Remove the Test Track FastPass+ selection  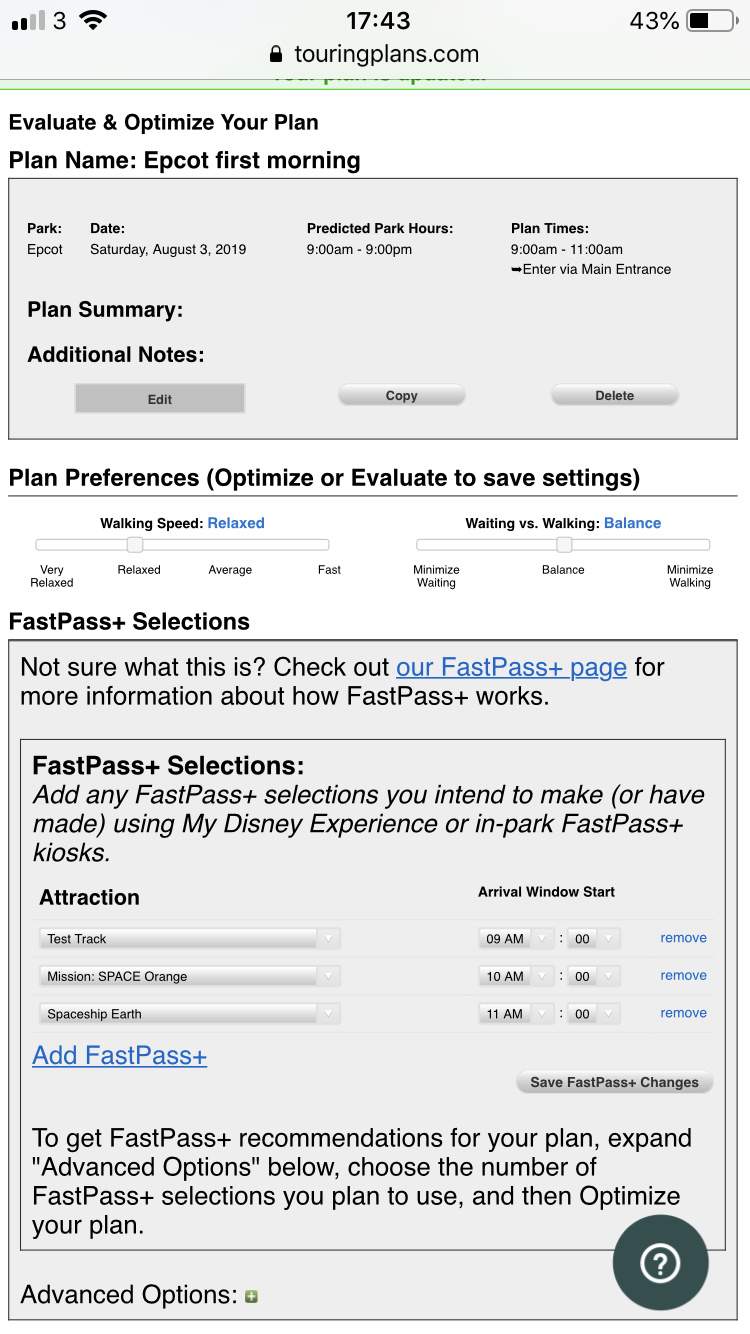(683, 938)
